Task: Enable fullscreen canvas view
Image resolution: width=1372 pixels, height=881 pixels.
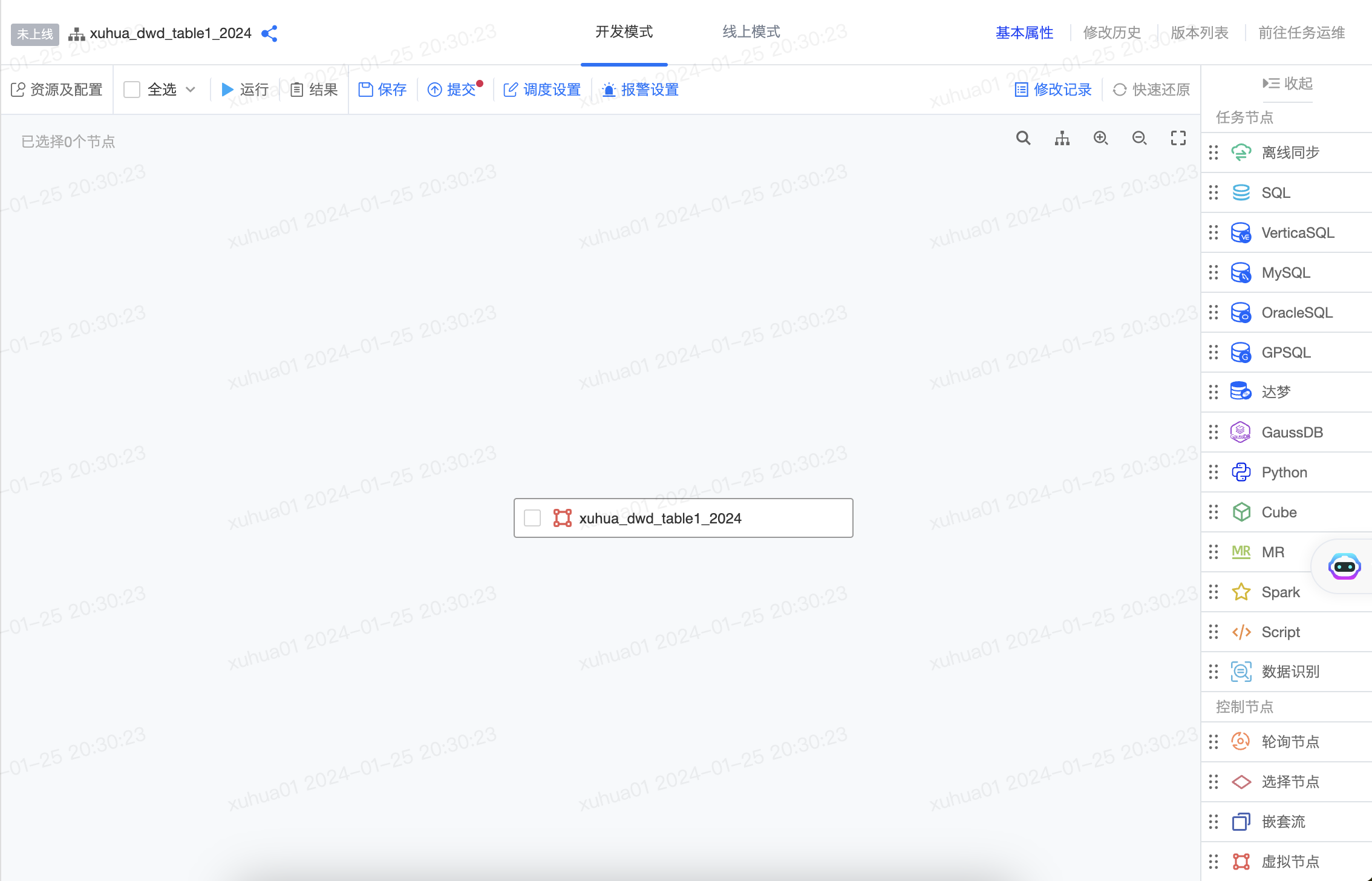Action: click(x=1178, y=138)
